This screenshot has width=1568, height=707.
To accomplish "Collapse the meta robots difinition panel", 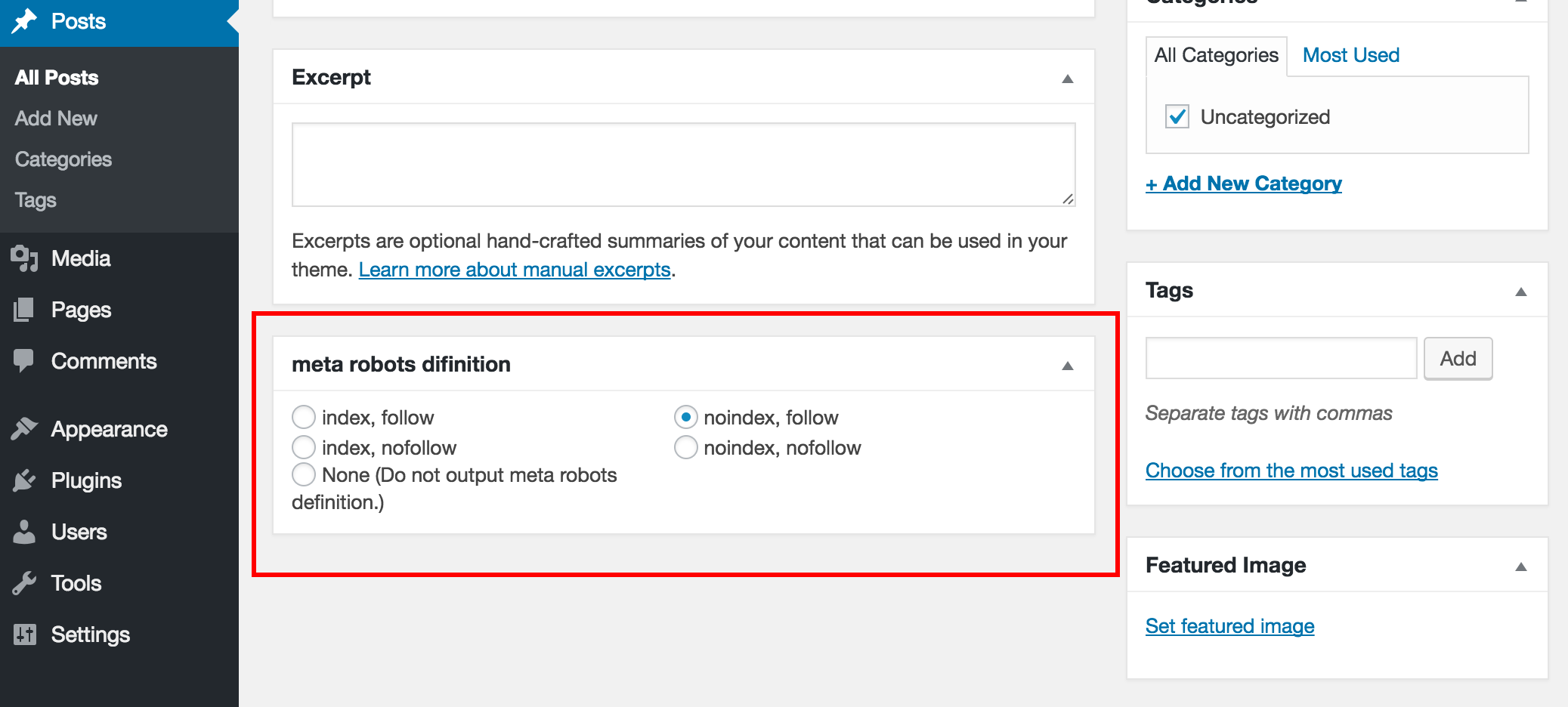I will [1067, 366].
